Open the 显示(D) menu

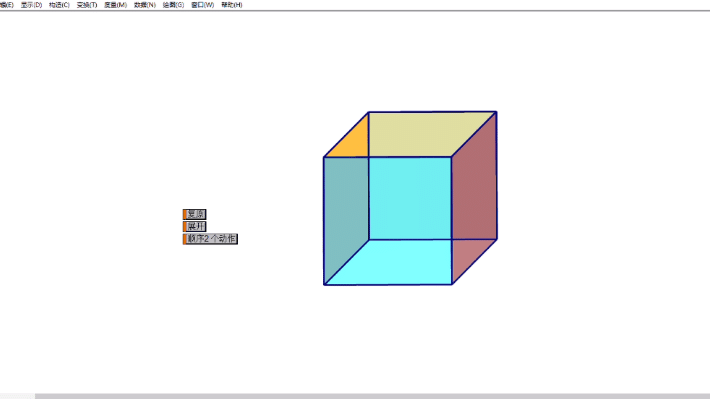pyautogui.click(x=31, y=5)
